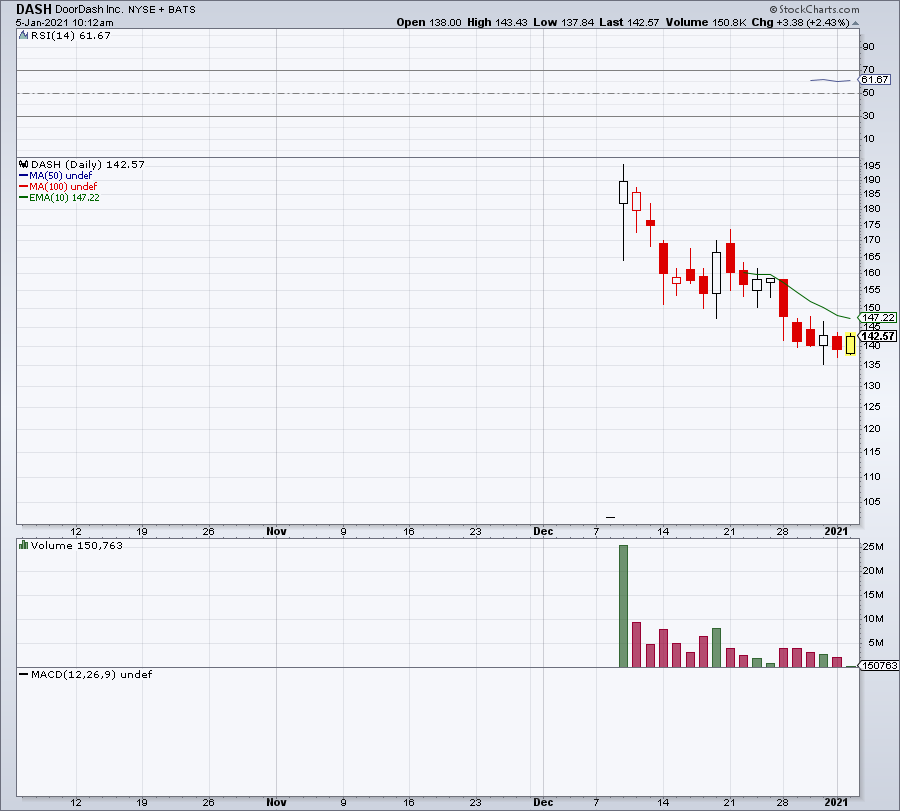This screenshot has height=811, width=900.
Task: Click the tallest green volume bar
Action: tap(623, 606)
